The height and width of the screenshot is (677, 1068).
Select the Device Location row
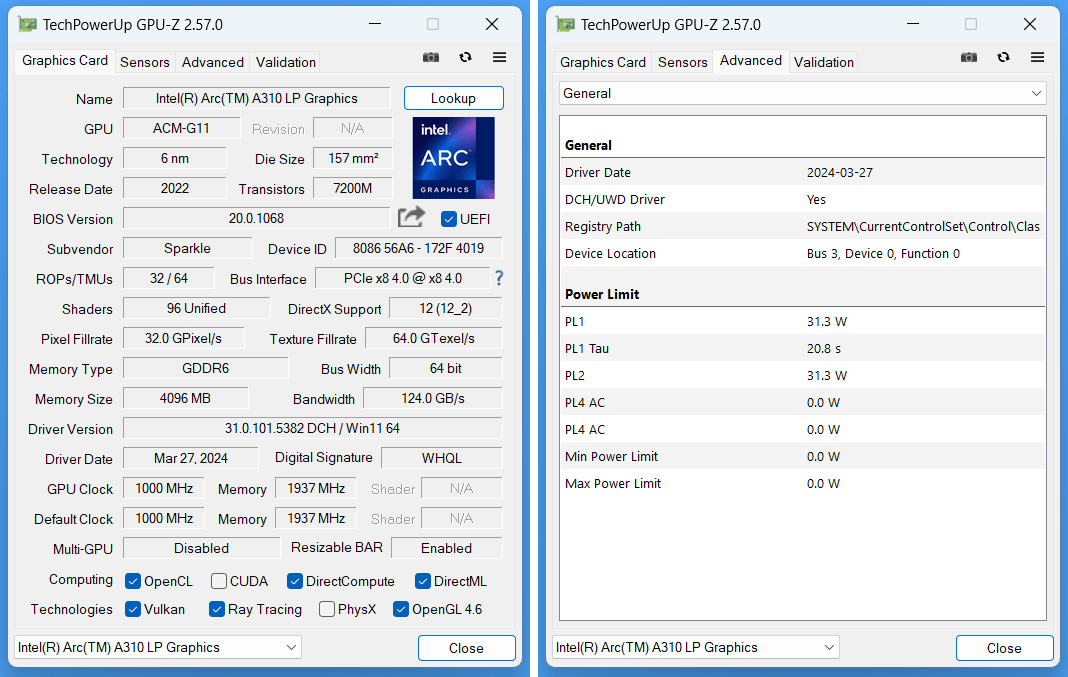coord(802,253)
